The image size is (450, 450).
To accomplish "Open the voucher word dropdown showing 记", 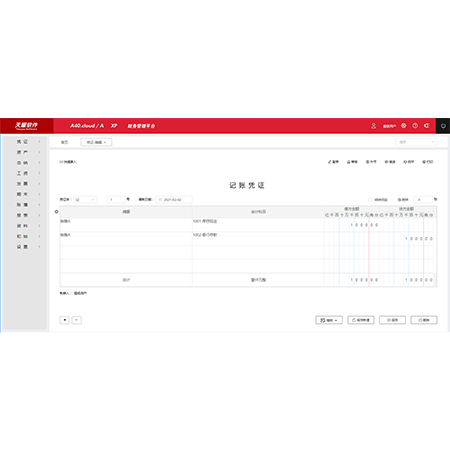I will tap(85, 200).
